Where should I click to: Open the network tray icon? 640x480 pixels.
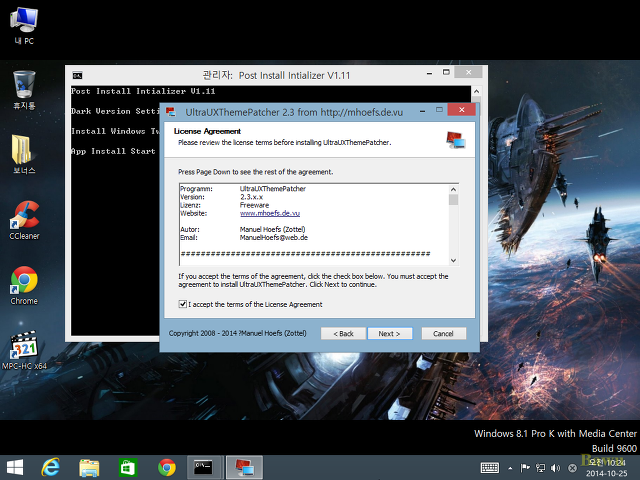(540, 468)
